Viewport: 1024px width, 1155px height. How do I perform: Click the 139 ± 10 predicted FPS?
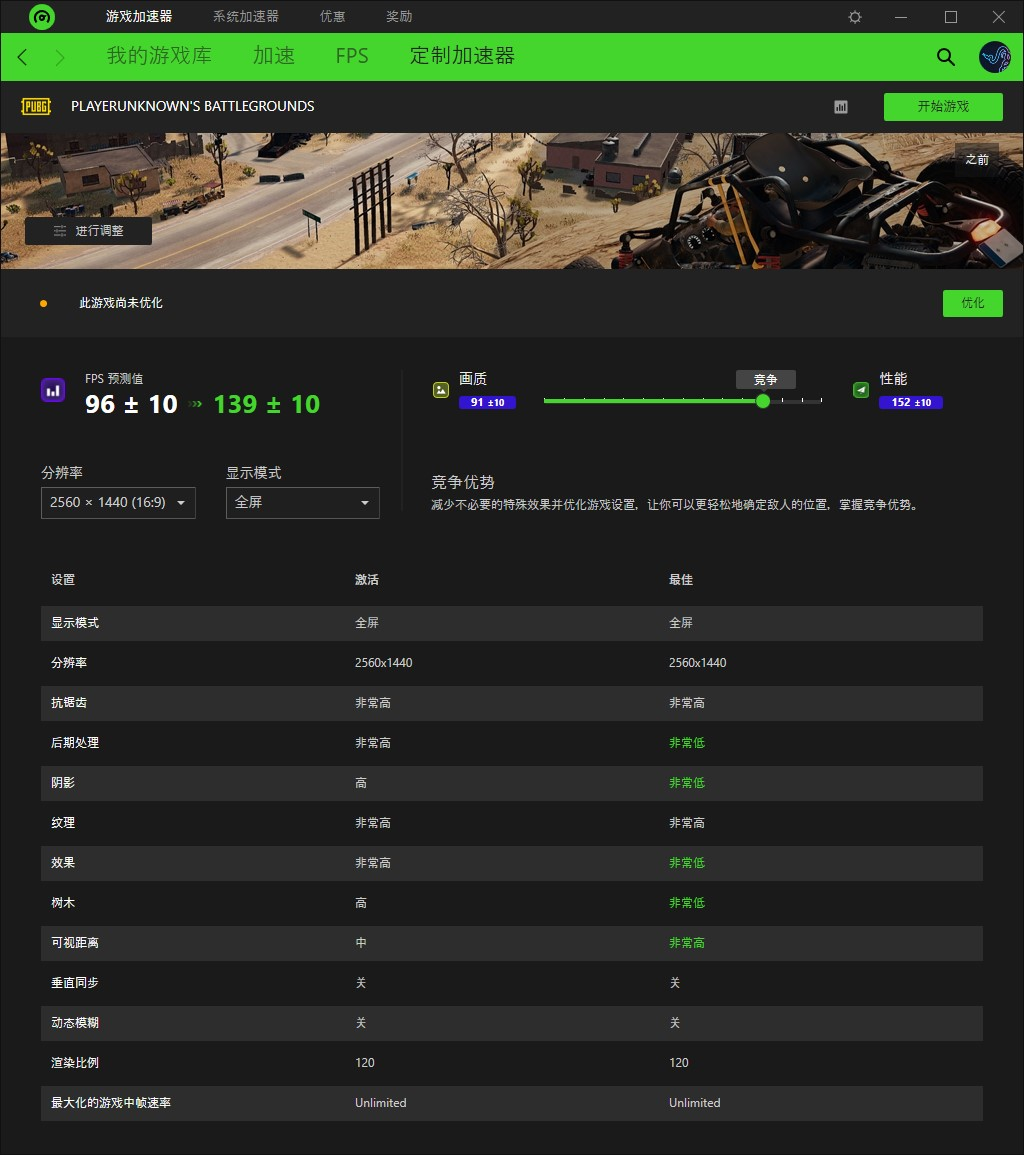[x=267, y=404]
